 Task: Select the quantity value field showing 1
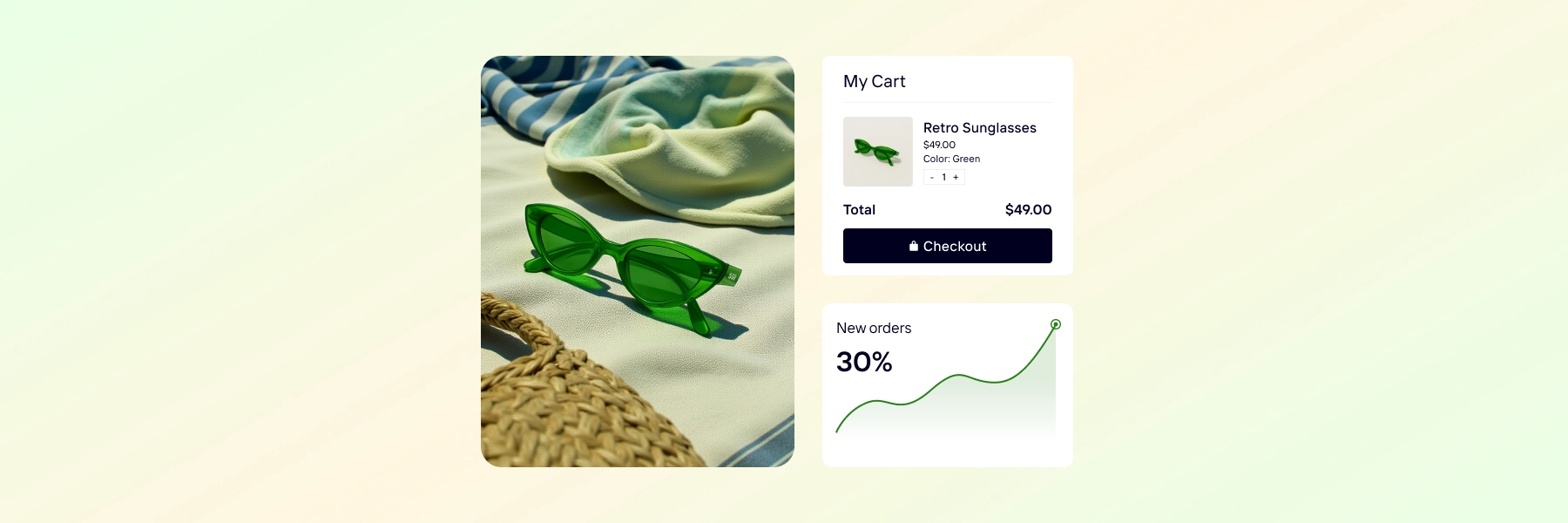[943, 177]
